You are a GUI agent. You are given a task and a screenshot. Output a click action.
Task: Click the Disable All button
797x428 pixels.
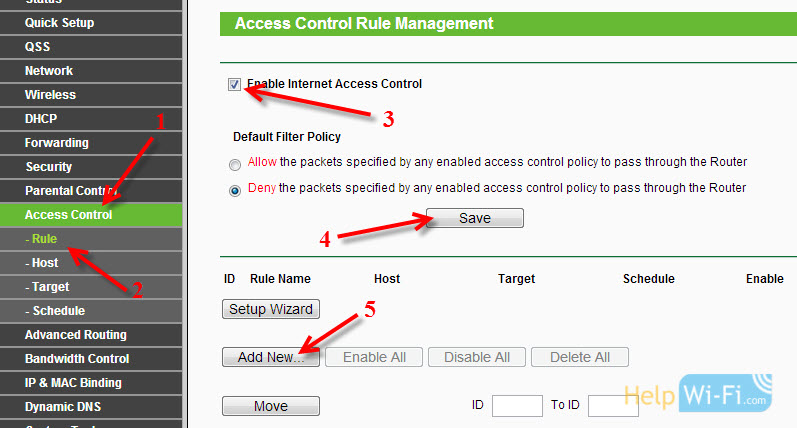[x=477, y=357]
